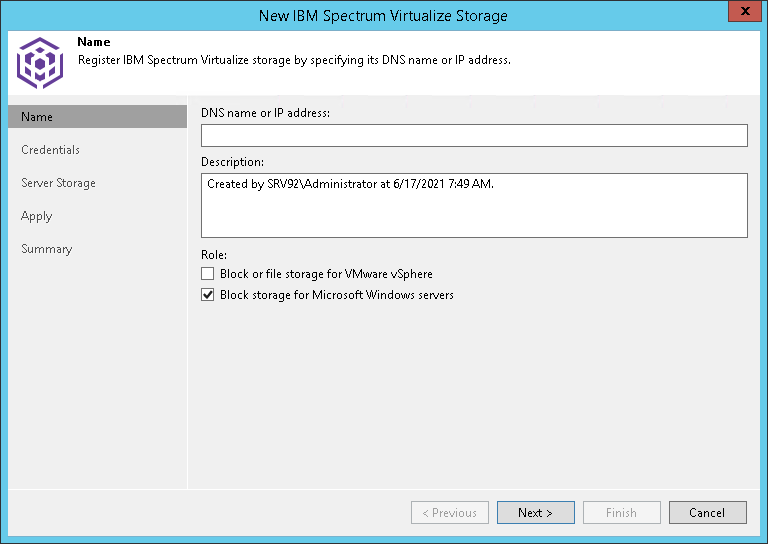The width and height of the screenshot is (768, 544).
Task: Click the bold 'Name' heading in header
Action: [x=94, y=42]
